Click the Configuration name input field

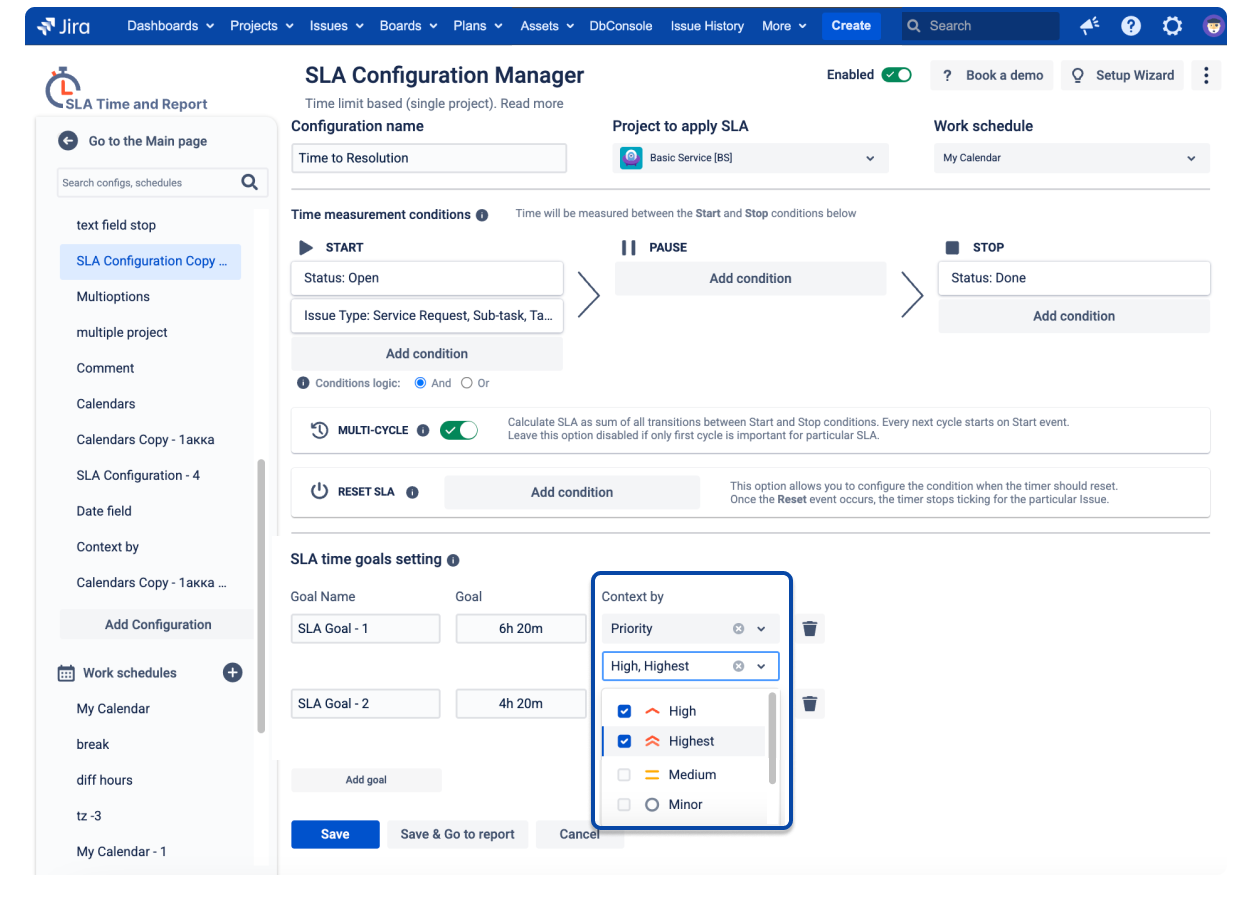tap(428, 157)
